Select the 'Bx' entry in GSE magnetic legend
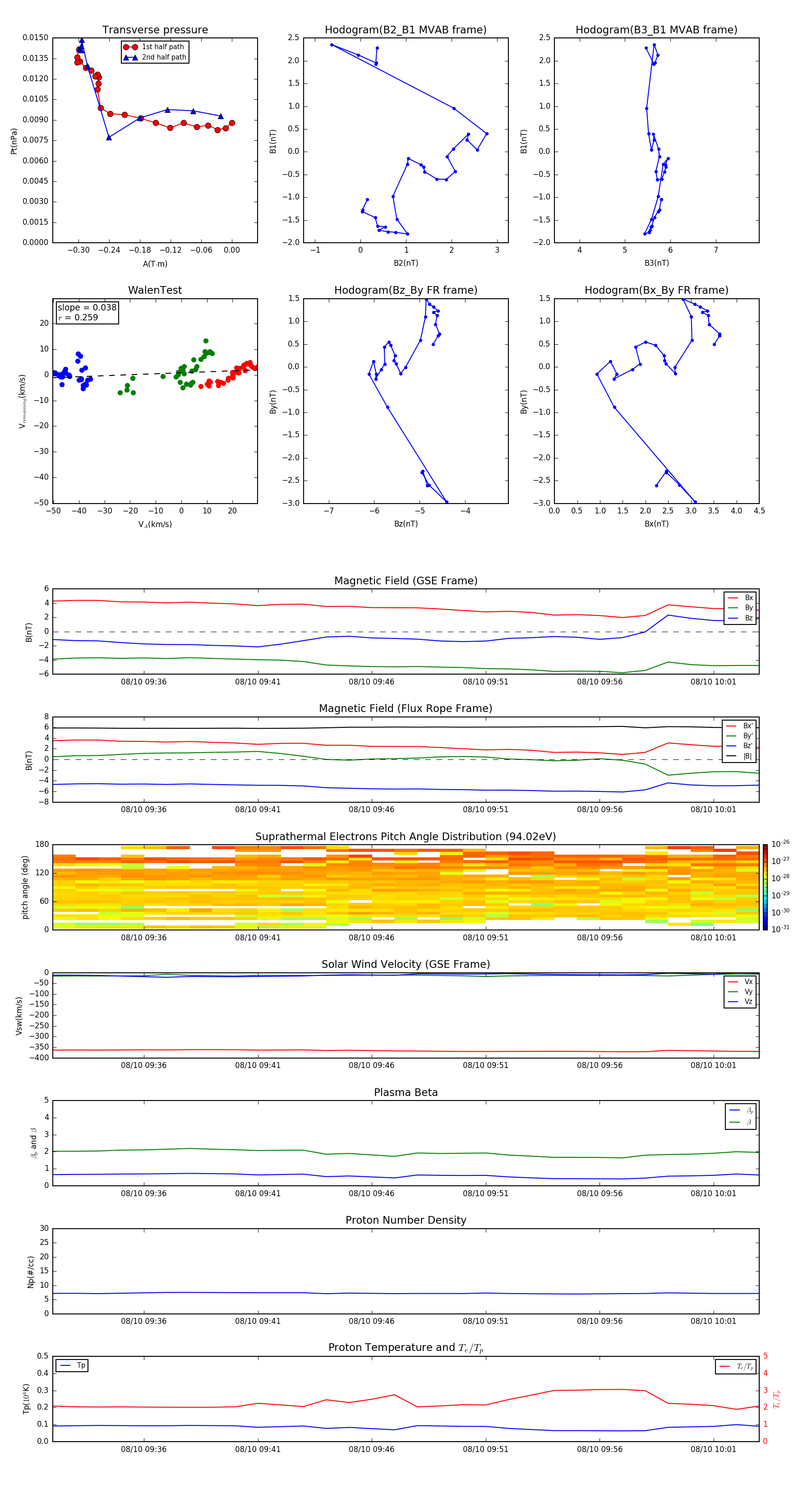812x1489 pixels. click(x=741, y=598)
